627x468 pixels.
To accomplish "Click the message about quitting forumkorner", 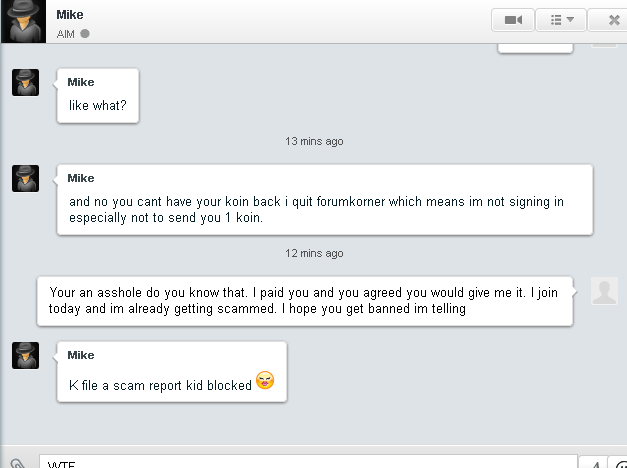I will 316,209.
